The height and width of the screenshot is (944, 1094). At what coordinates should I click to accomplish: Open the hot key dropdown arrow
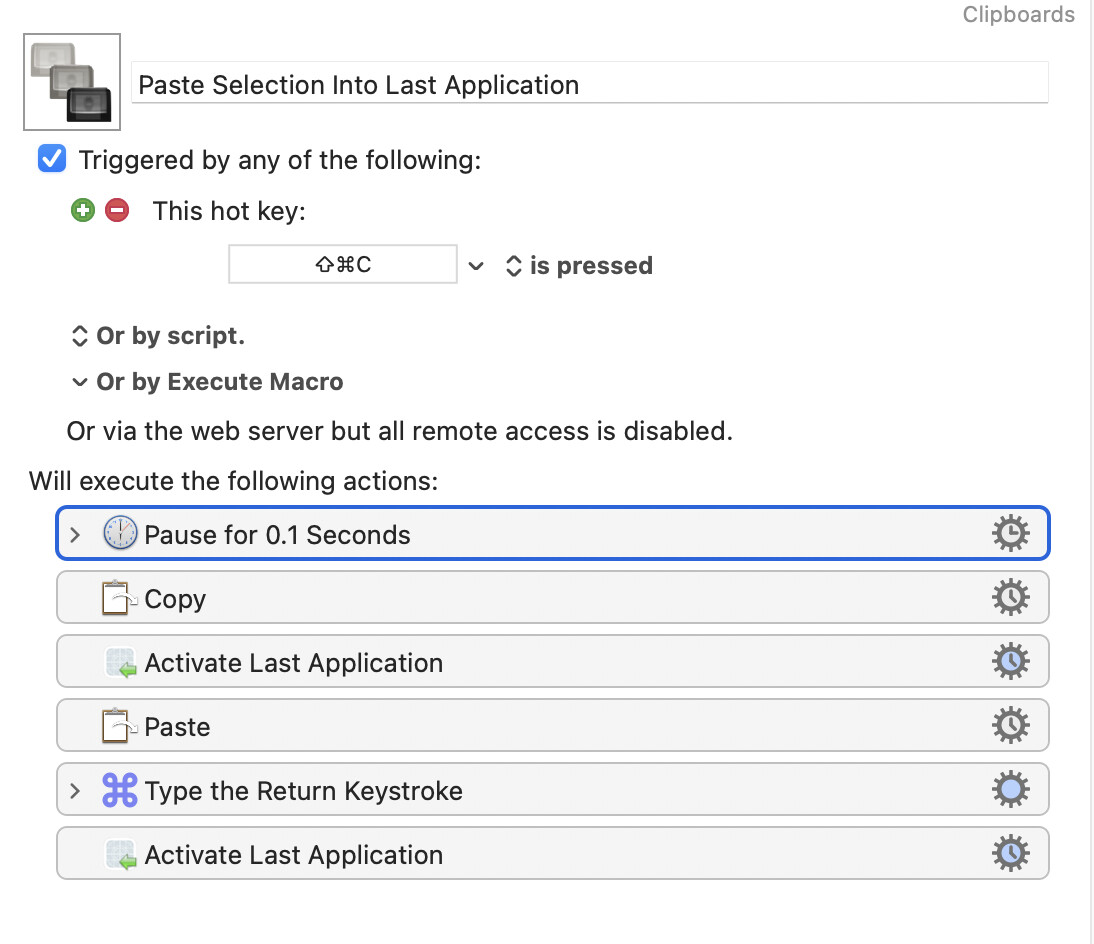tap(476, 266)
